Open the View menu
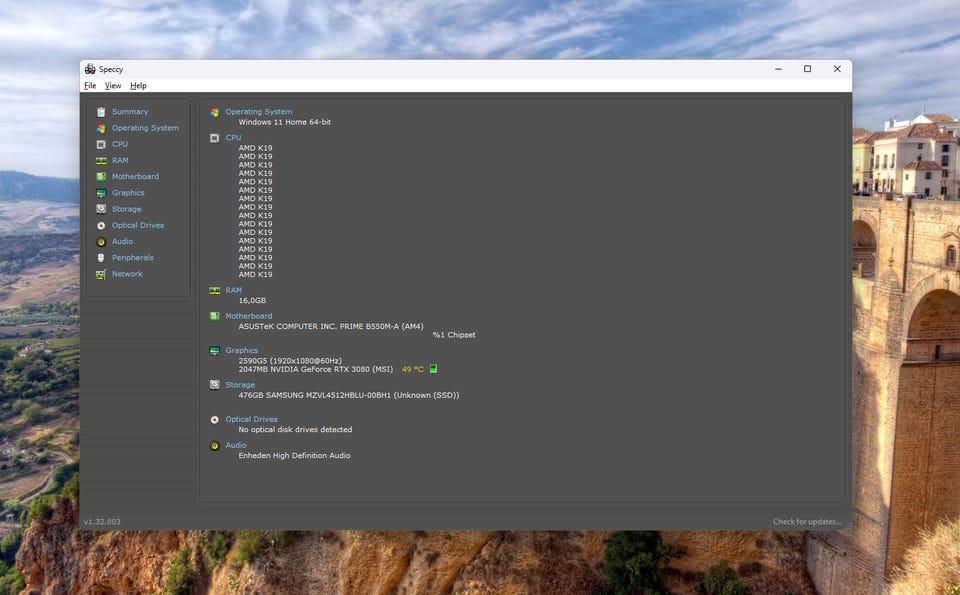The width and height of the screenshot is (960, 595). pyautogui.click(x=113, y=86)
